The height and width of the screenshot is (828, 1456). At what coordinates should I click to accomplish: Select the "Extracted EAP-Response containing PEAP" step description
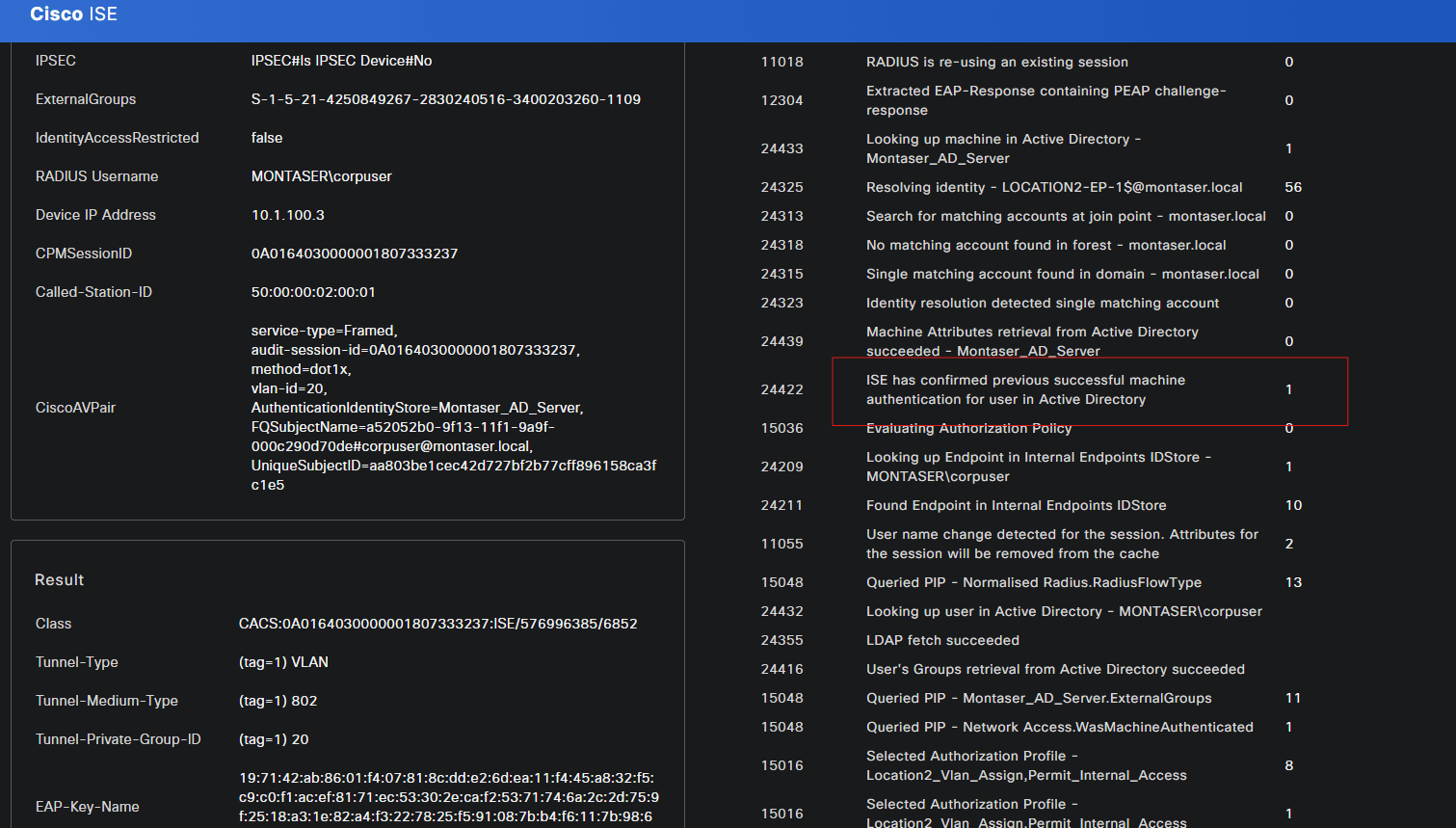tap(1046, 100)
